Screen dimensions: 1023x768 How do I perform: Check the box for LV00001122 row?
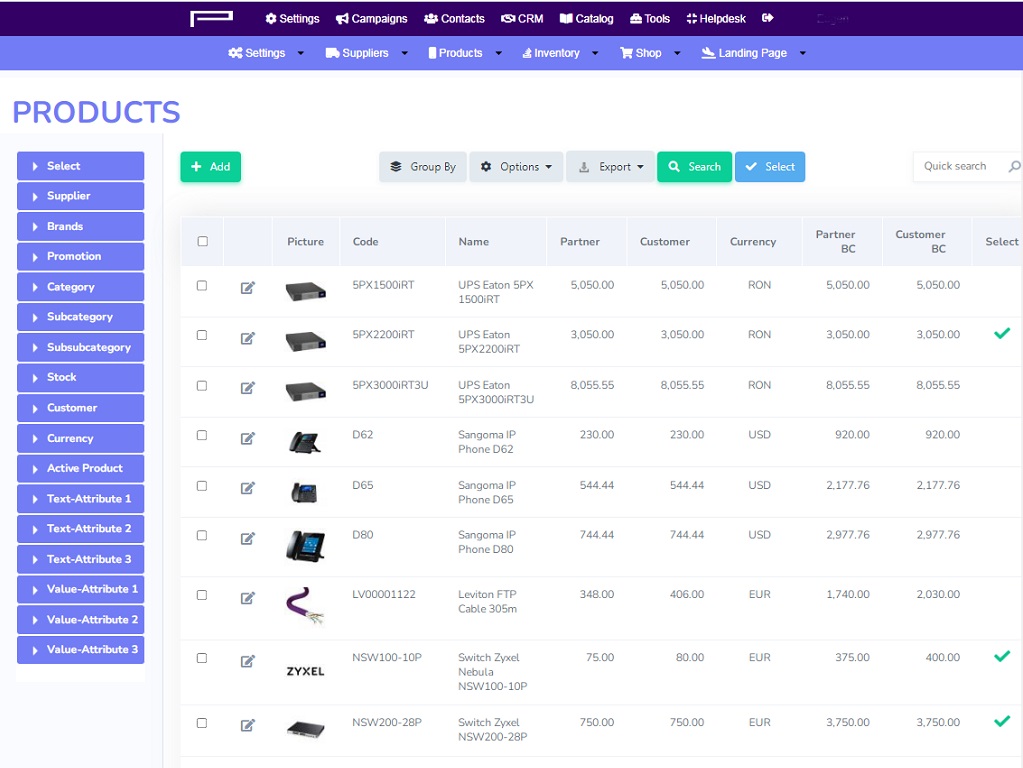click(202, 595)
